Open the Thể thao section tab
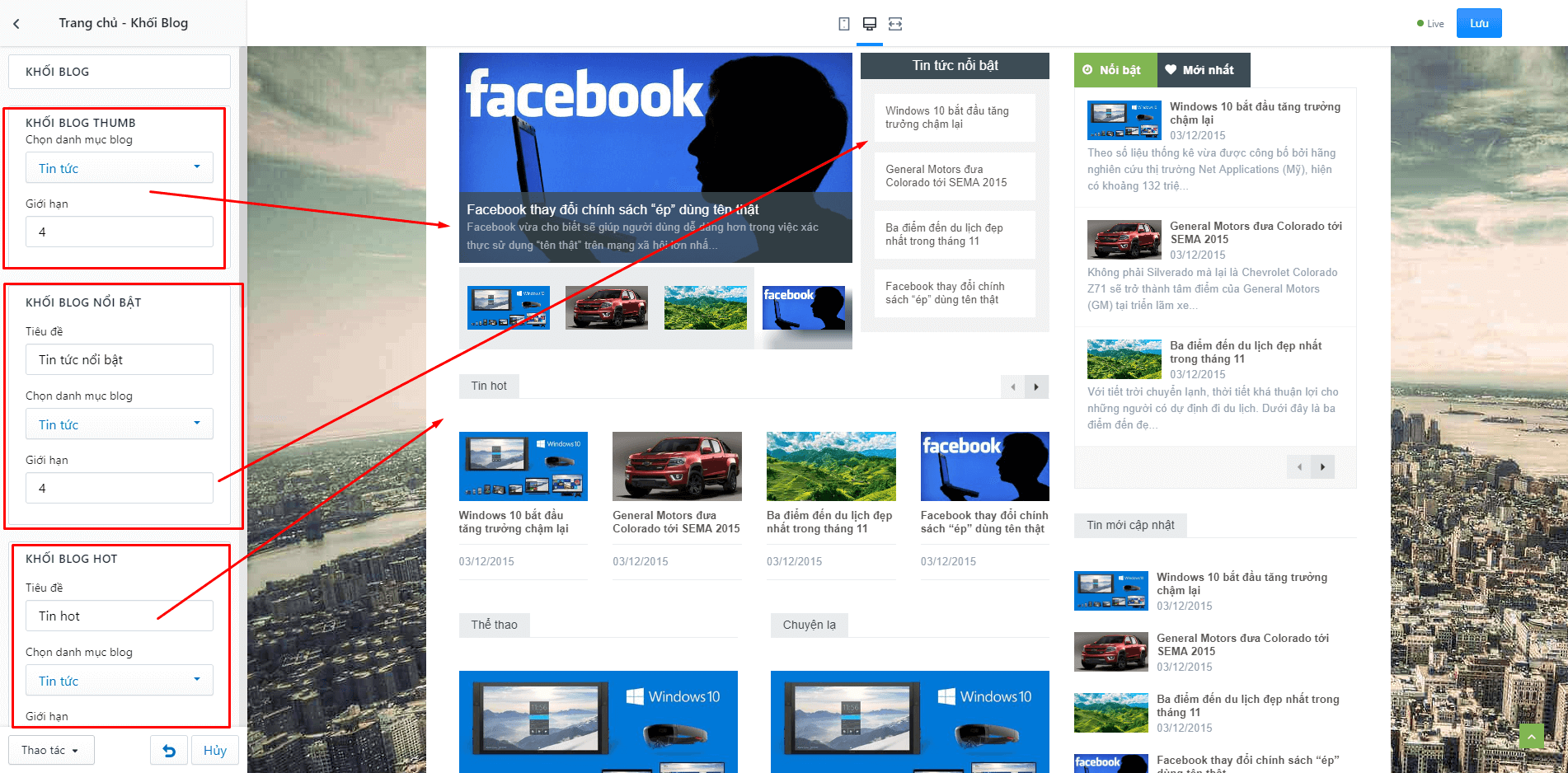This screenshot has width=1568, height=773. 495,625
